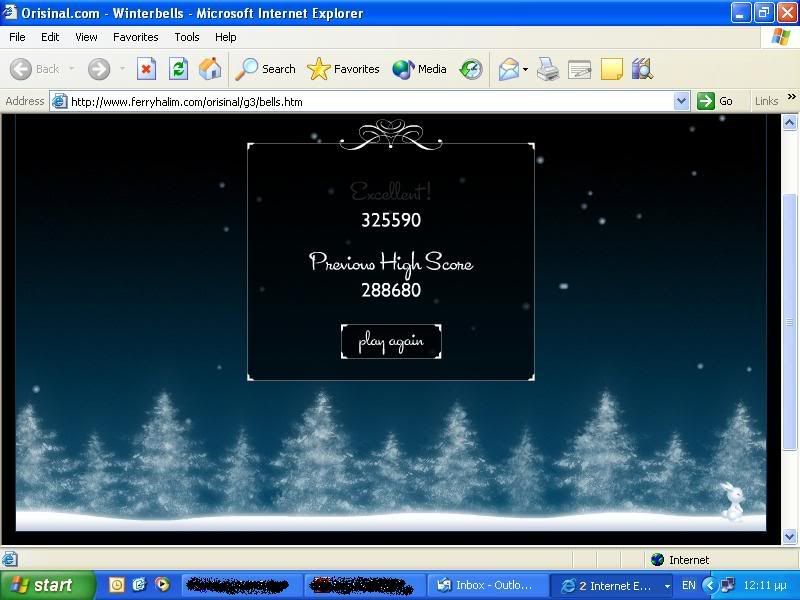Open the Mail options dropdown arrow
This screenshot has width=800, height=600.
[526, 69]
